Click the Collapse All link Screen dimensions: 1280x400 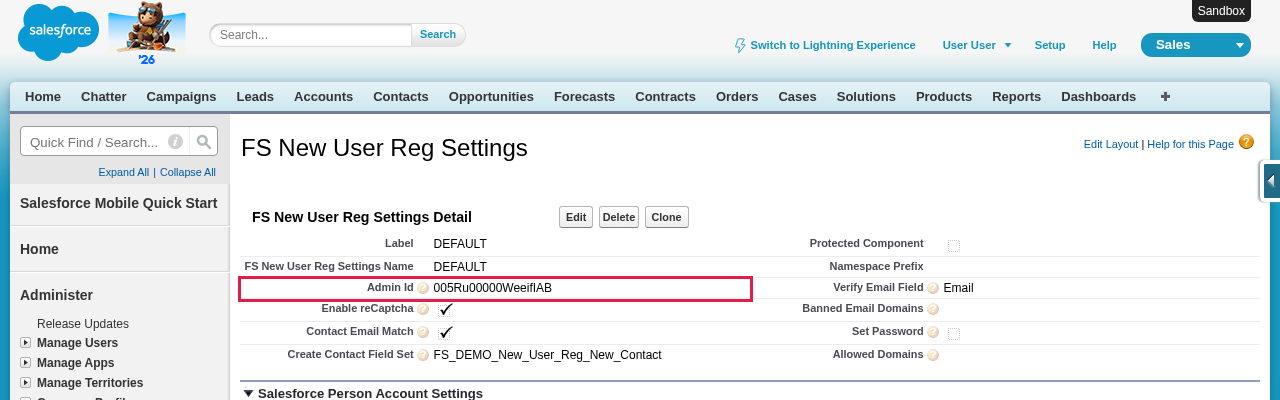coord(188,172)
